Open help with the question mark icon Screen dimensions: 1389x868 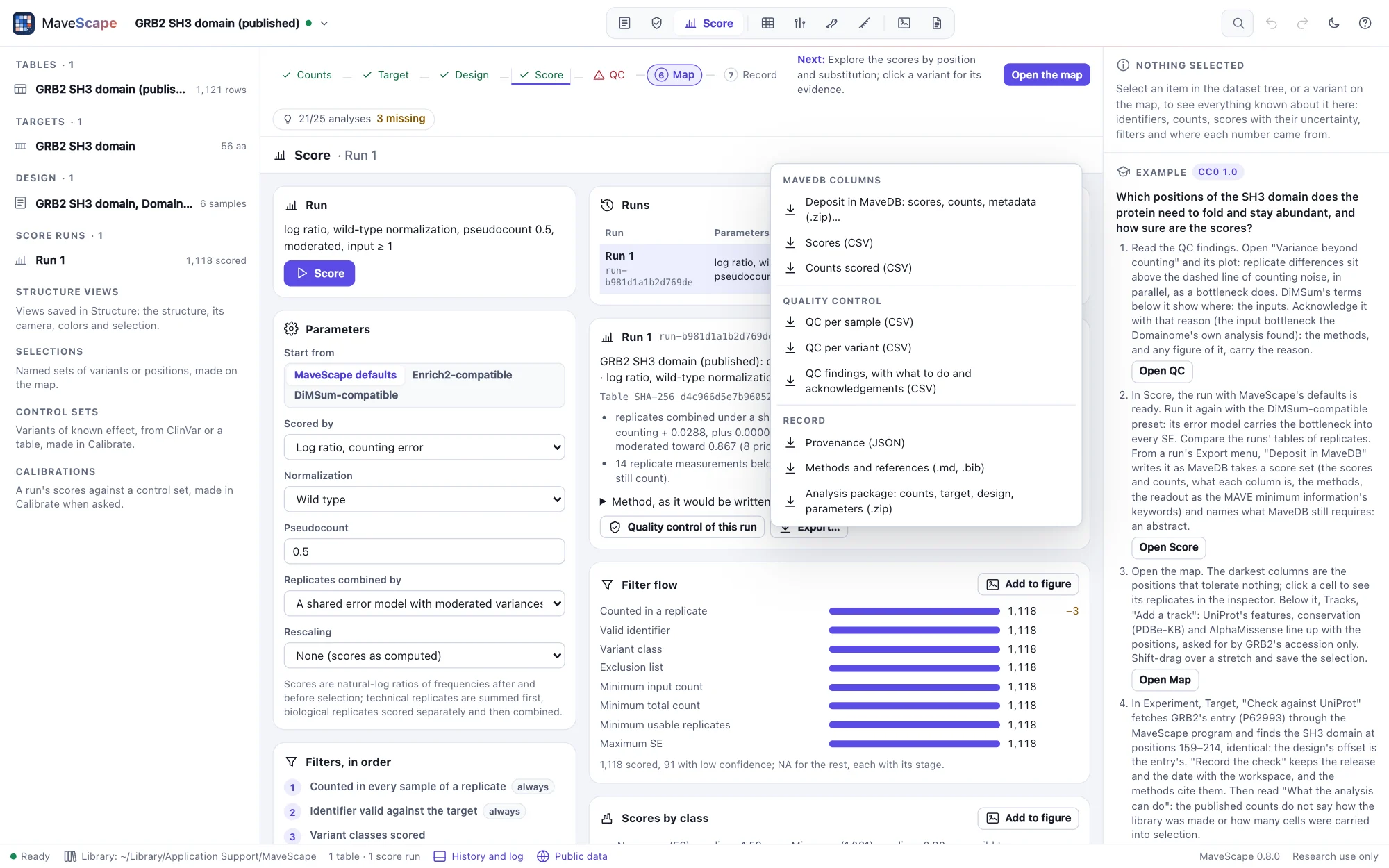pyautogui.click(x=1365, y=23)
